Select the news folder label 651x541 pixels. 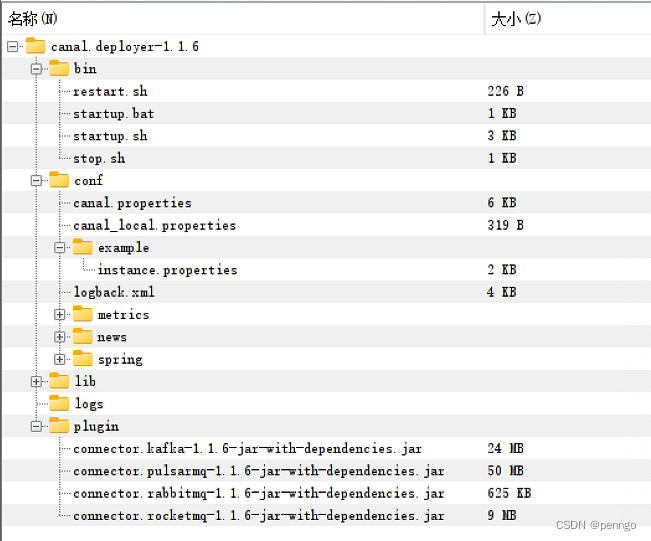click(x=112, y=337)
